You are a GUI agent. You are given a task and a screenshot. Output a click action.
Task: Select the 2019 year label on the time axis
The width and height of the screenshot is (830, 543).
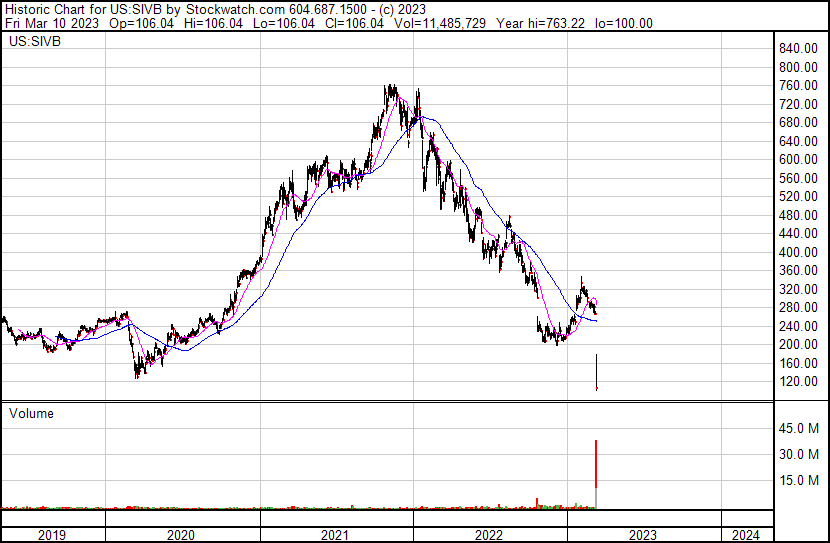click(x=52, y=535)
